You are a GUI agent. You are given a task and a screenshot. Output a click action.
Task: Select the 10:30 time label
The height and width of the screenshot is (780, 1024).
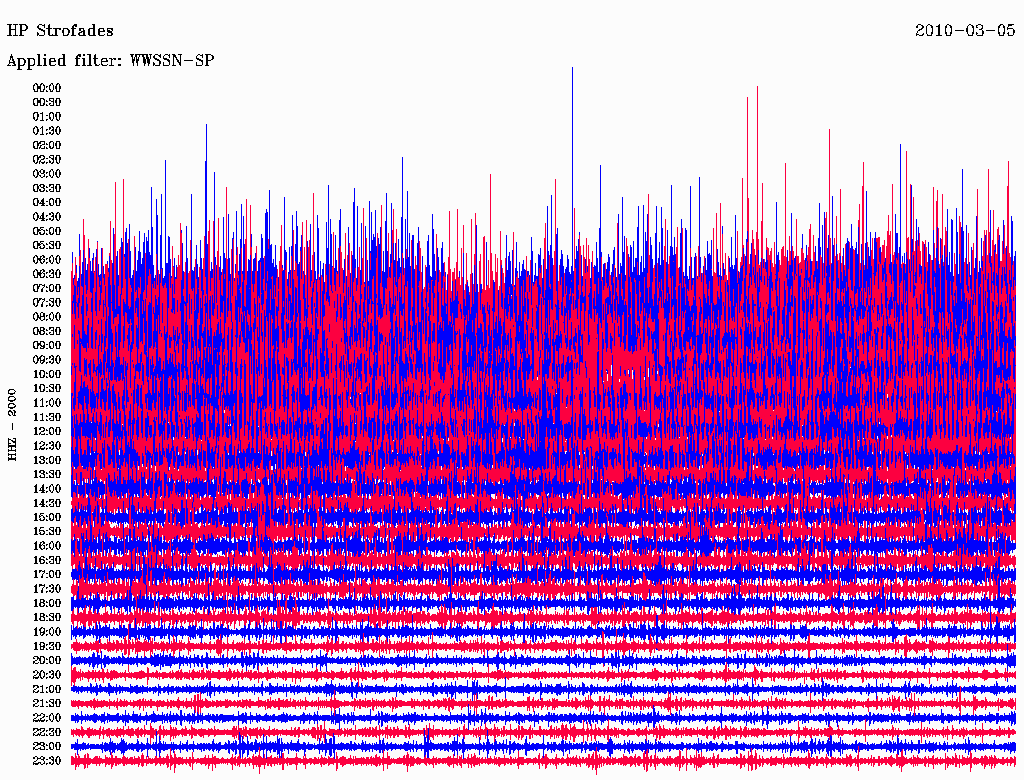(x=47, y=389)
